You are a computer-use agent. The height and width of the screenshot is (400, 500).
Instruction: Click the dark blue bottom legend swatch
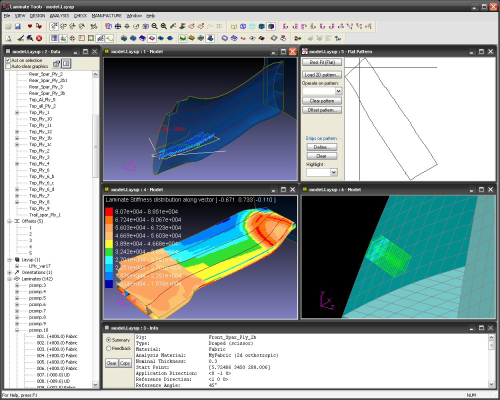pyautogui.click(x=109, y=284)
